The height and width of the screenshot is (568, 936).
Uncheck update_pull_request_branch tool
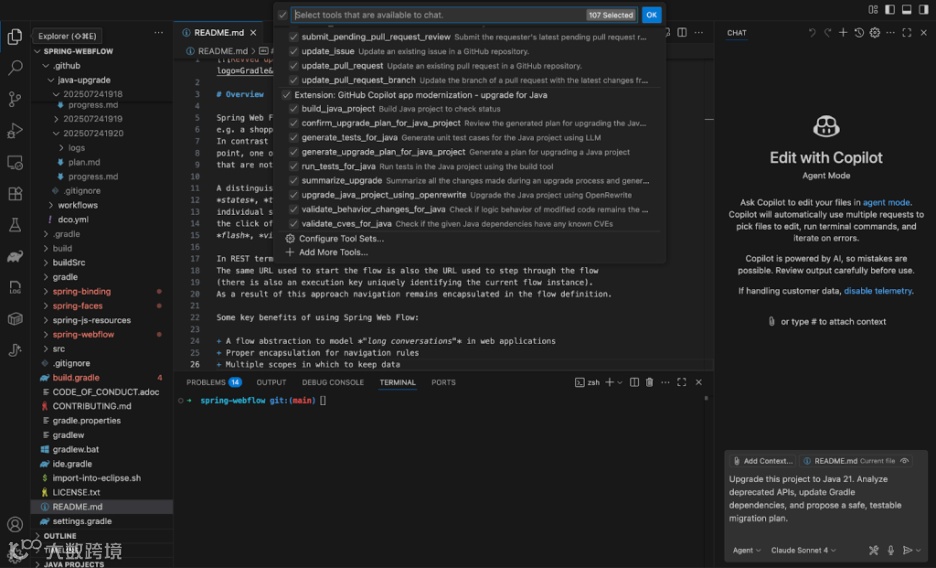[293, 80]
